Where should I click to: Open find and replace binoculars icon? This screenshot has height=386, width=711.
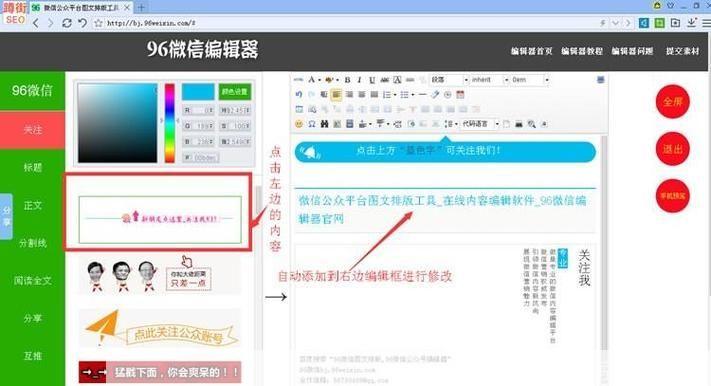324,124
